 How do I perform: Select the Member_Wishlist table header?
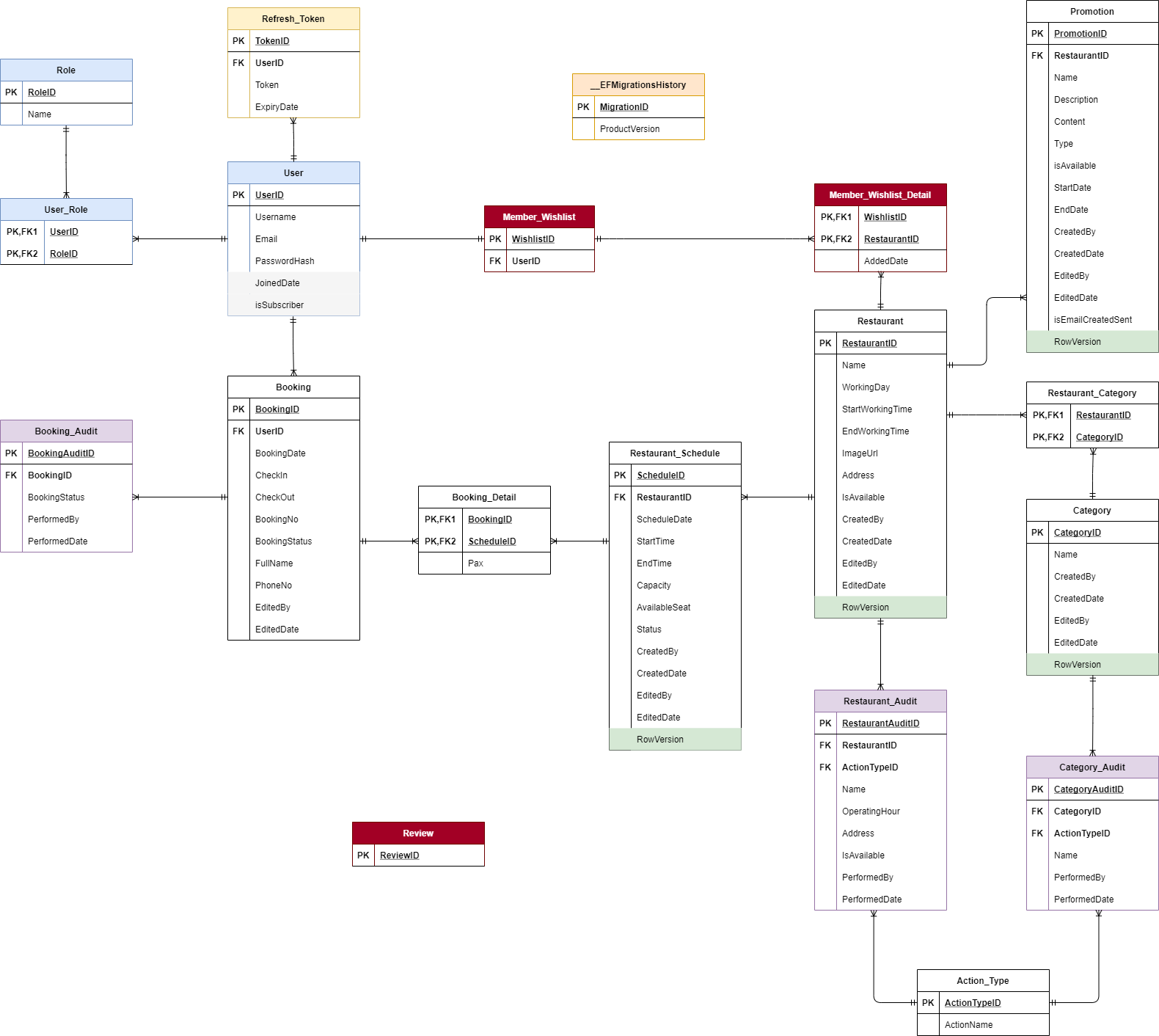click(x=539, y=217)
